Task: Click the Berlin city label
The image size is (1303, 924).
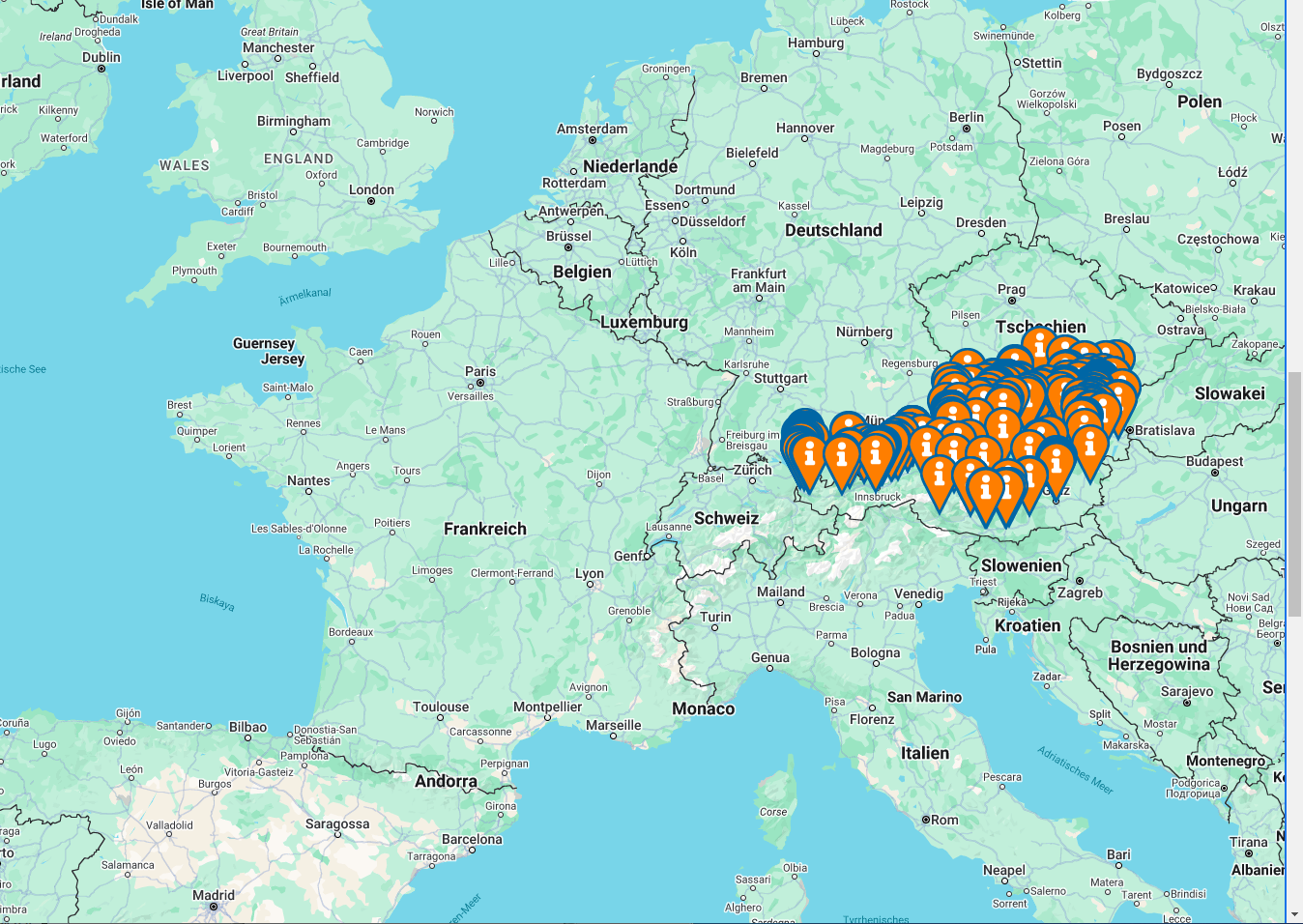Action: coord(966,117)
